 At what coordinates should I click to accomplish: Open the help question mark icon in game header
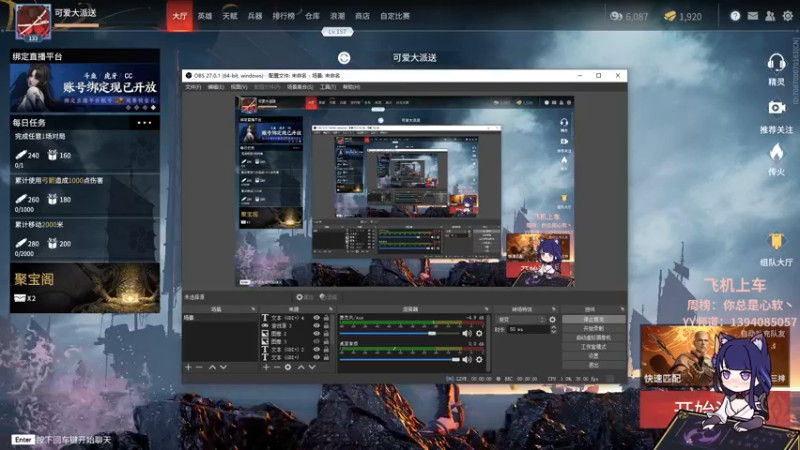coord(735,16)
